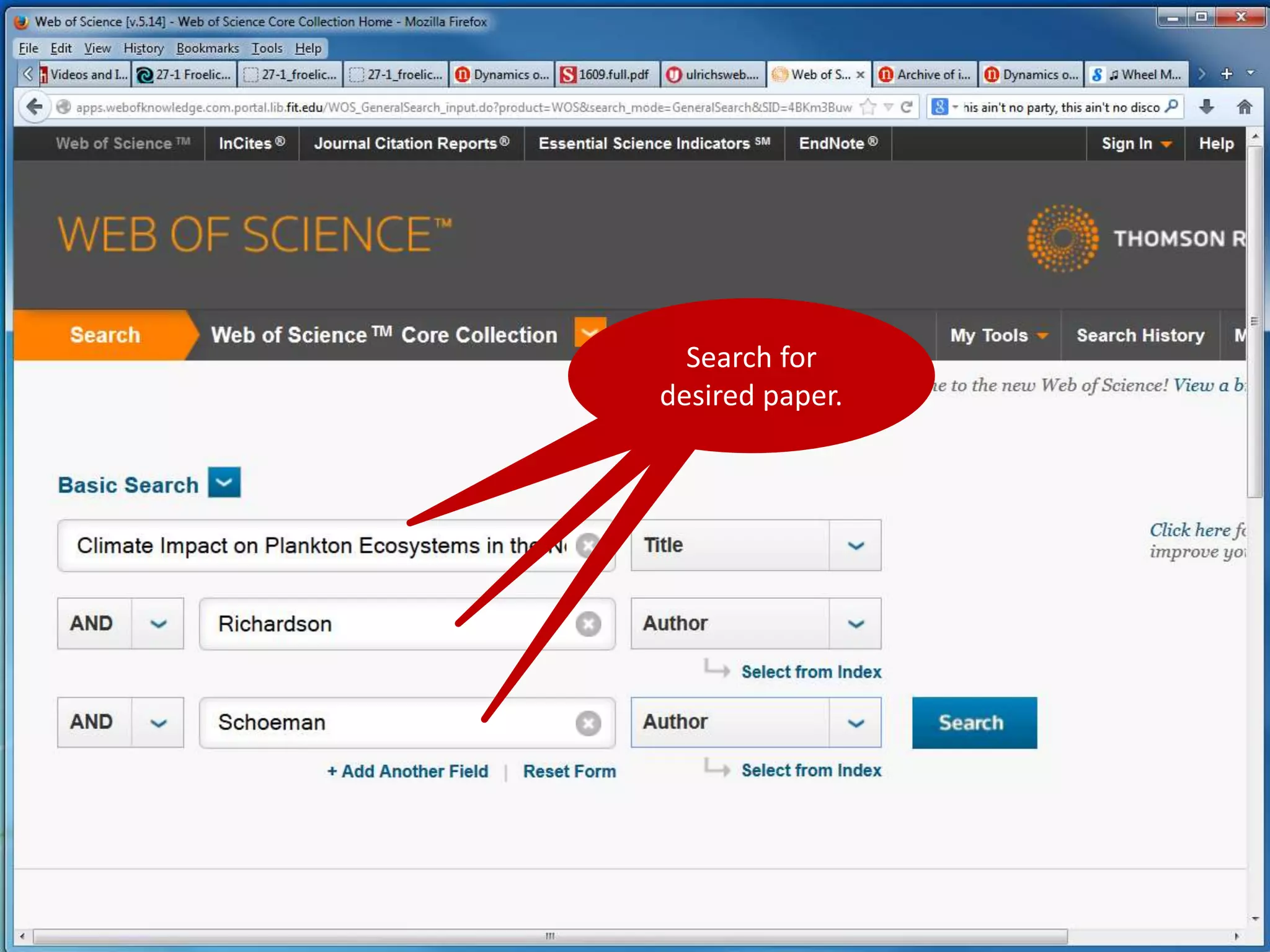Click the Web of Science Core Collection title
The width and height of the screenshot is (1270, 952).
click(384, 335)
